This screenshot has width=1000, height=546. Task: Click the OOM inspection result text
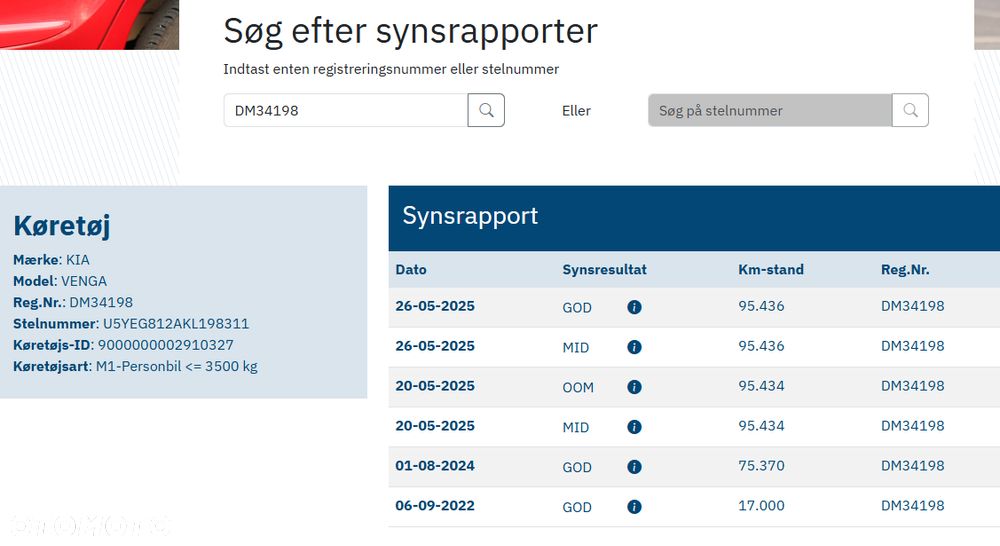pyautogui.click(x=578, y=387)
